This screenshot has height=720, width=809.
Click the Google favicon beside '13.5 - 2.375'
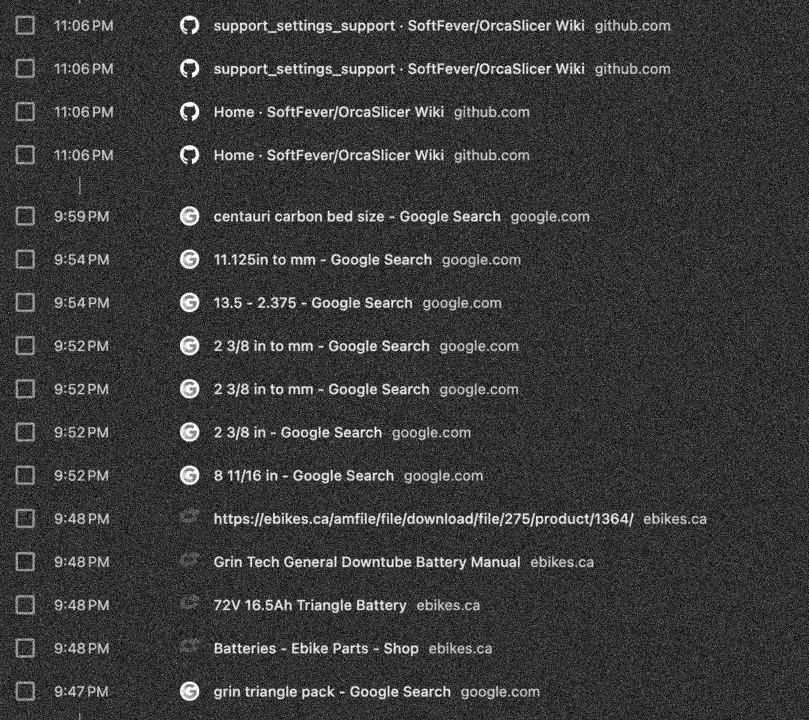pyautogui.click(x=189, y=303)
